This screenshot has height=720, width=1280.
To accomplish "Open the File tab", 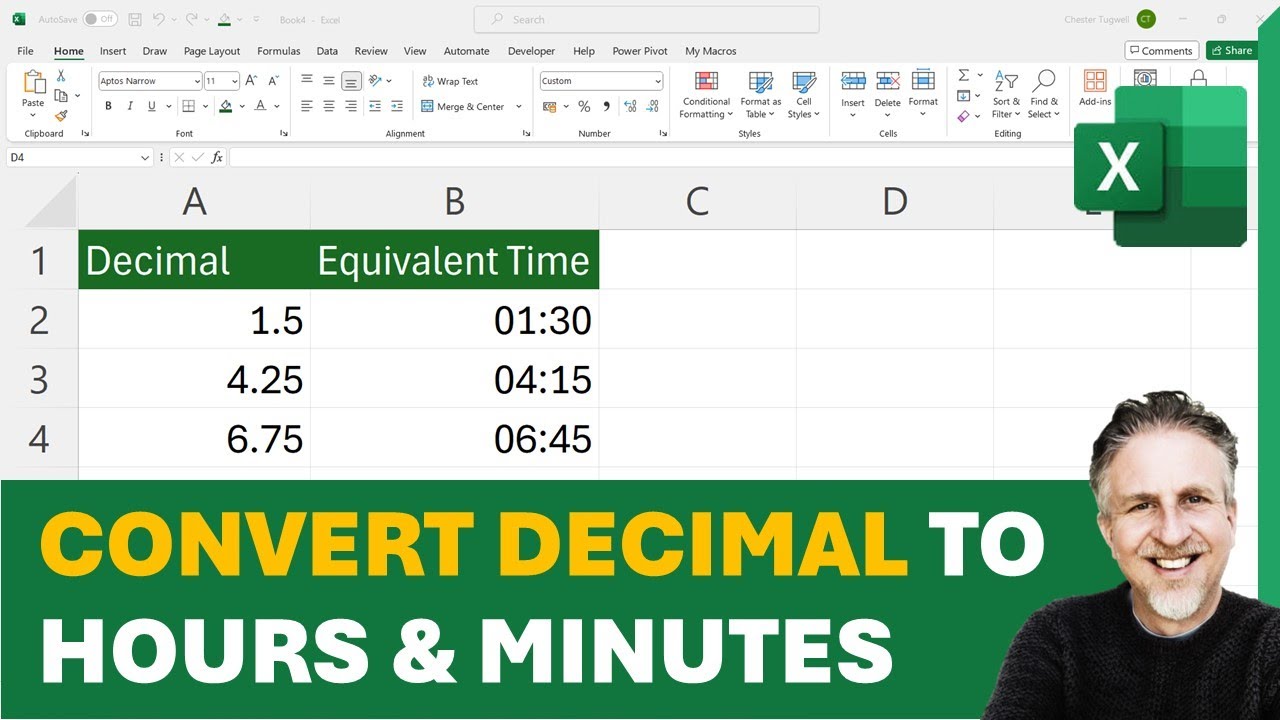I will [25, 51].
